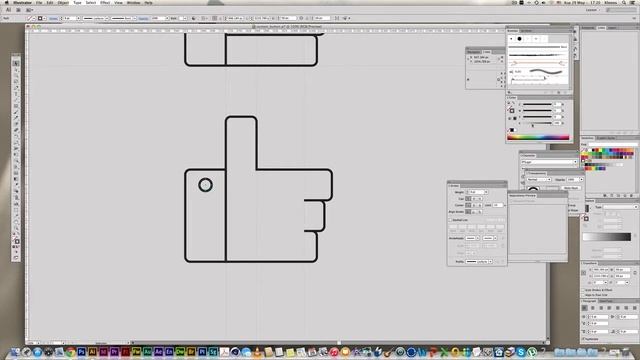Image resolution: width=640 pixels, height=360 pixels.
Task: Open Weight dropdown in Stroke panel
Action: coord(486,192)
